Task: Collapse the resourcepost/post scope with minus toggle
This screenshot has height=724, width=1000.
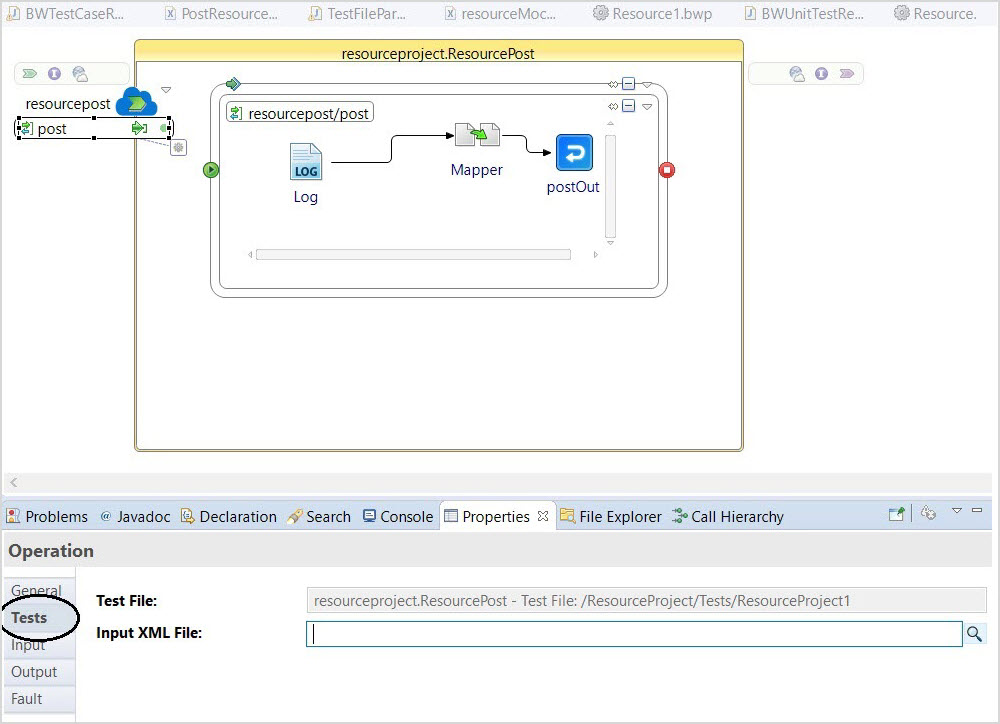Action: tap(628, 106)
